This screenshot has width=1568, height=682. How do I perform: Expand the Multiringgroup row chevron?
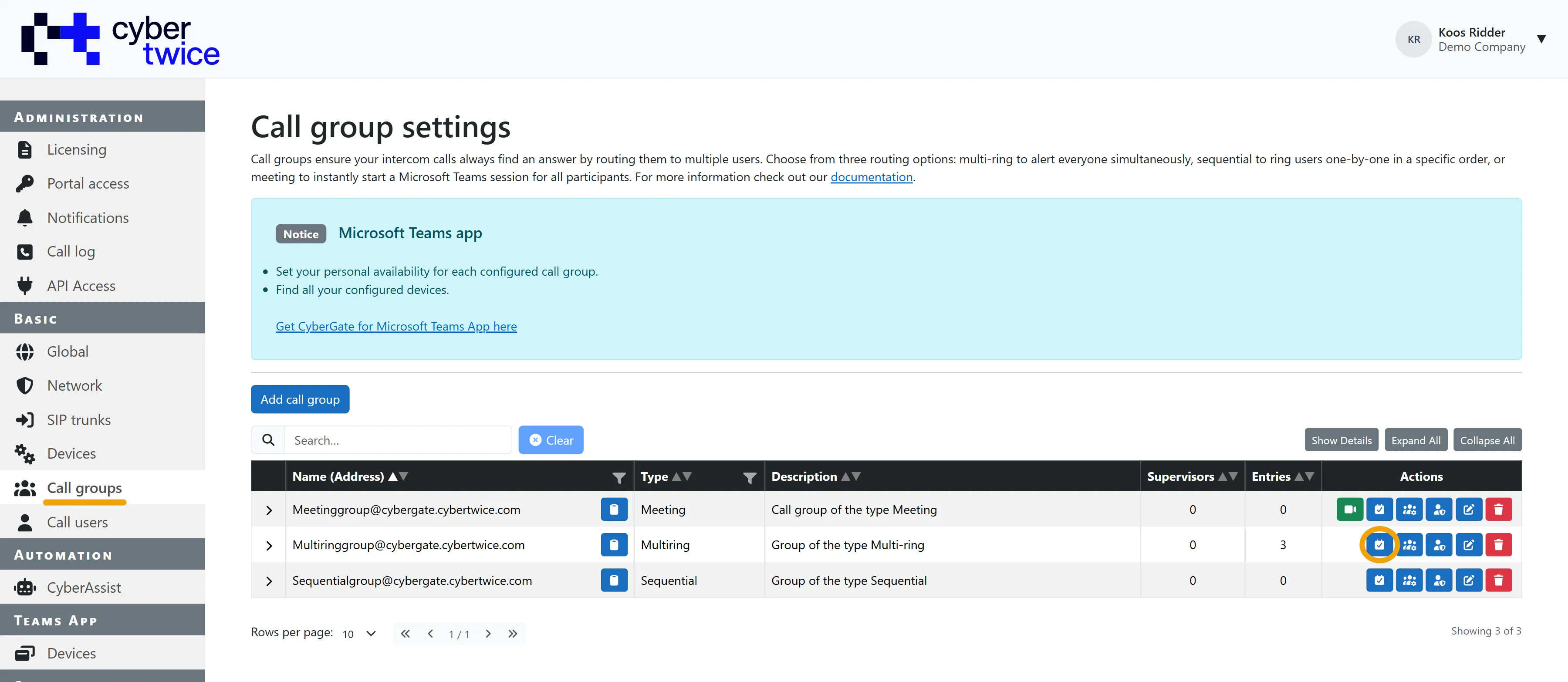(x=269, y=545)
